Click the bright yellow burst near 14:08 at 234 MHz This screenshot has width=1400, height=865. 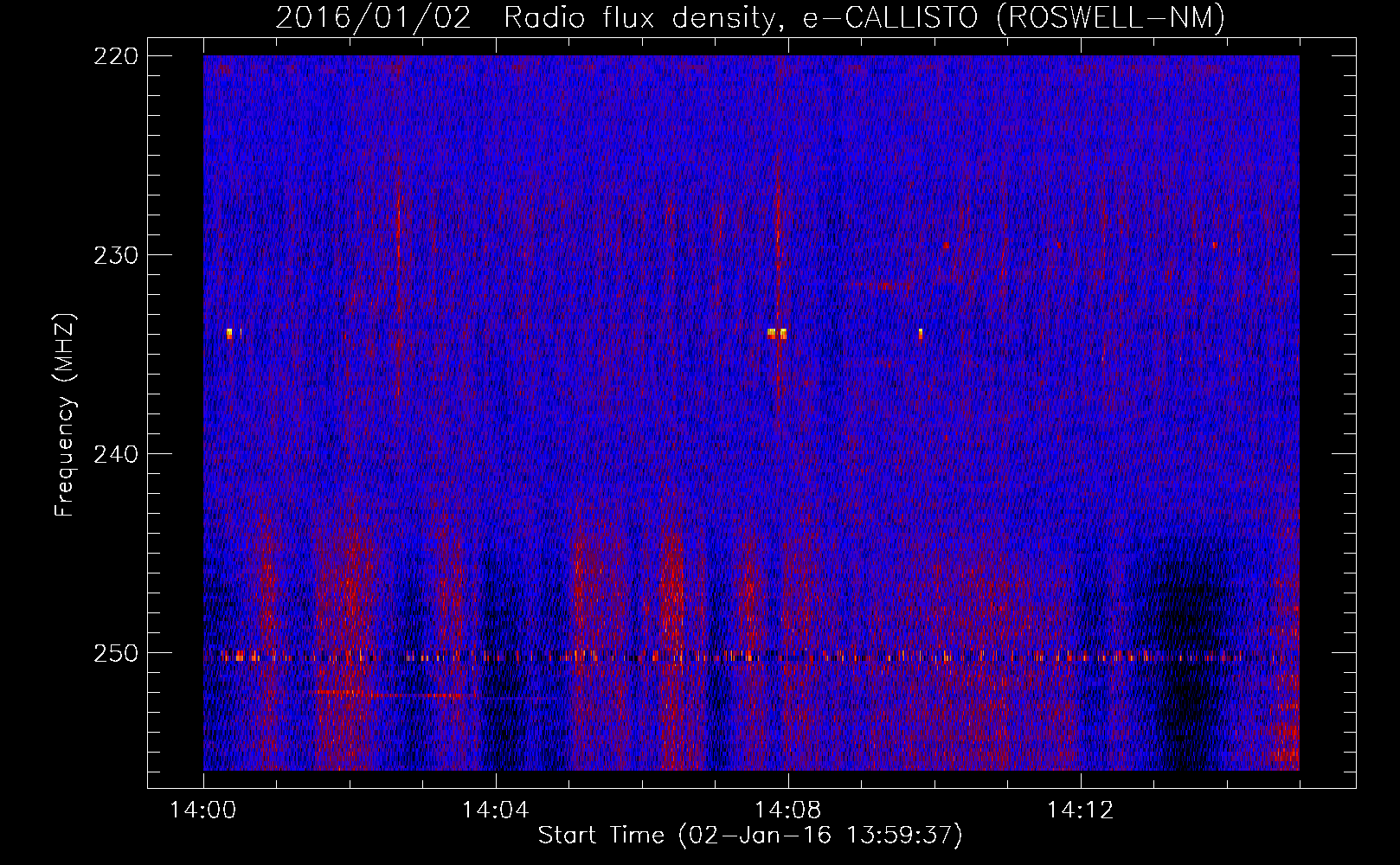pyautogui.click(x=777, y=333)
